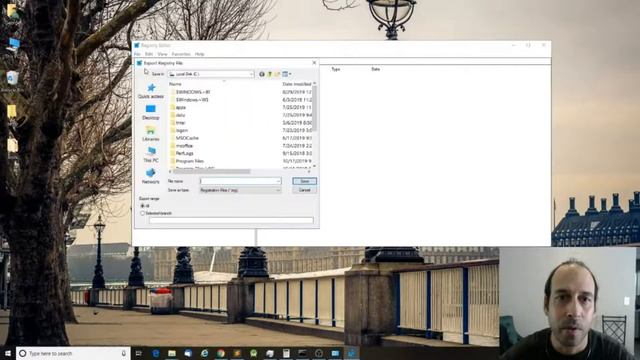
Task: Click the Cancel button
Action: (304, 190)
